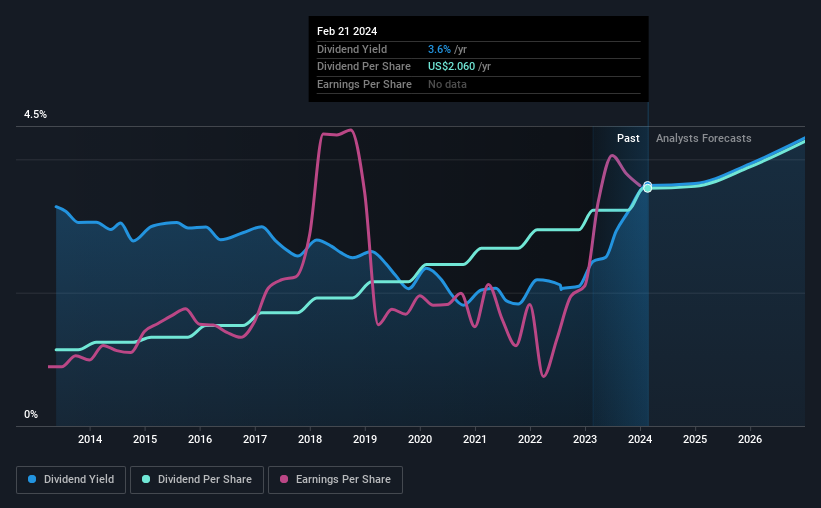Click the 2014 x-axis year label
Screen dimensions: 821x508
[x=90, y=439]
